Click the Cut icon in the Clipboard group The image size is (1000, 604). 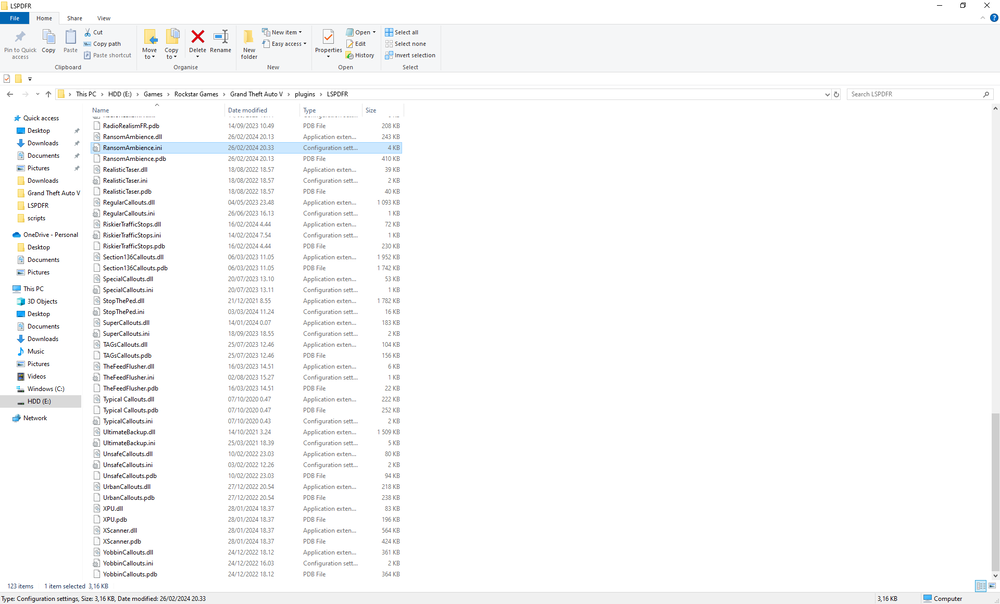[x=94, y=31]
